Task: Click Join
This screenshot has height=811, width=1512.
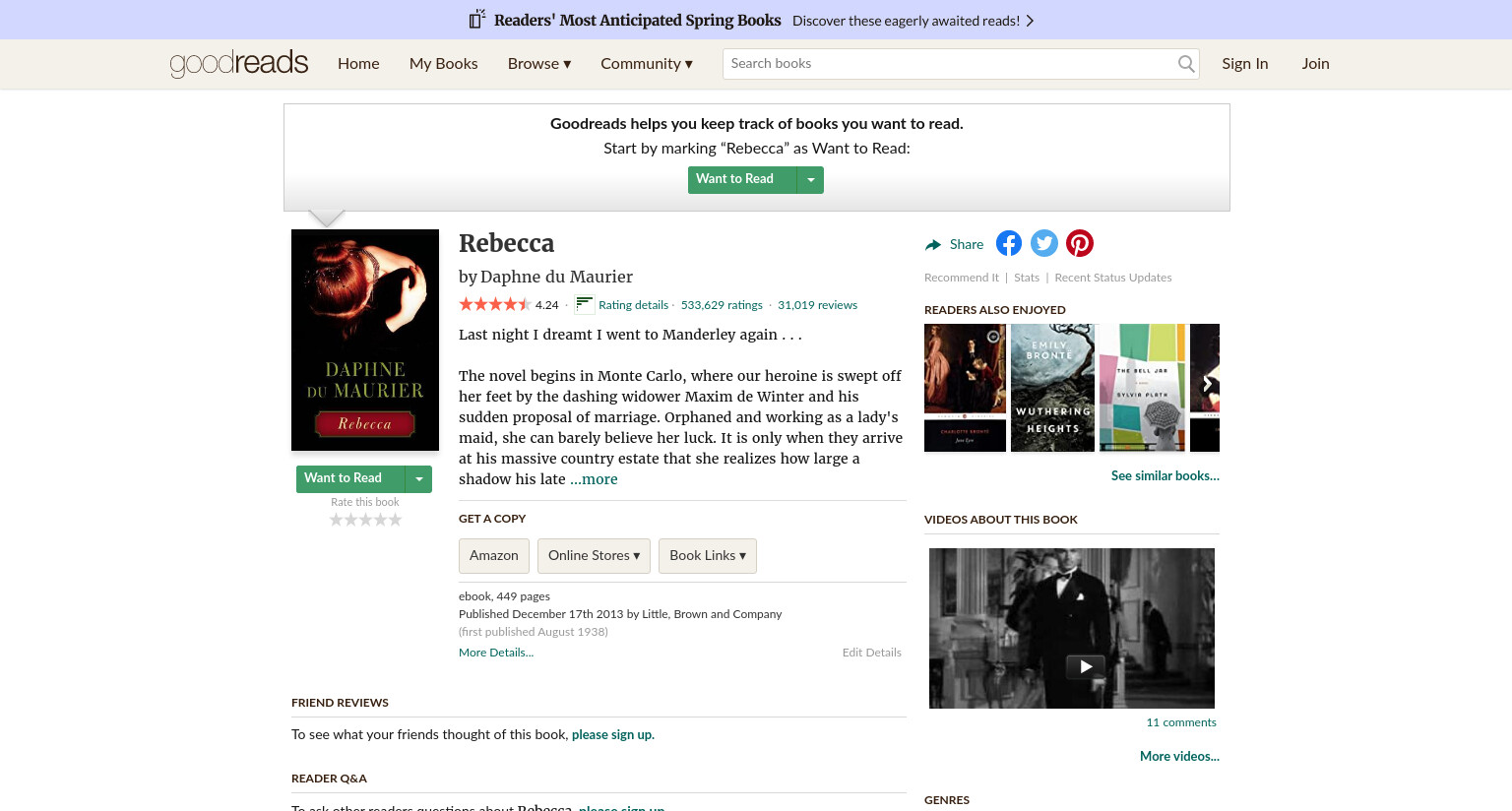Action: (1315, 64)
